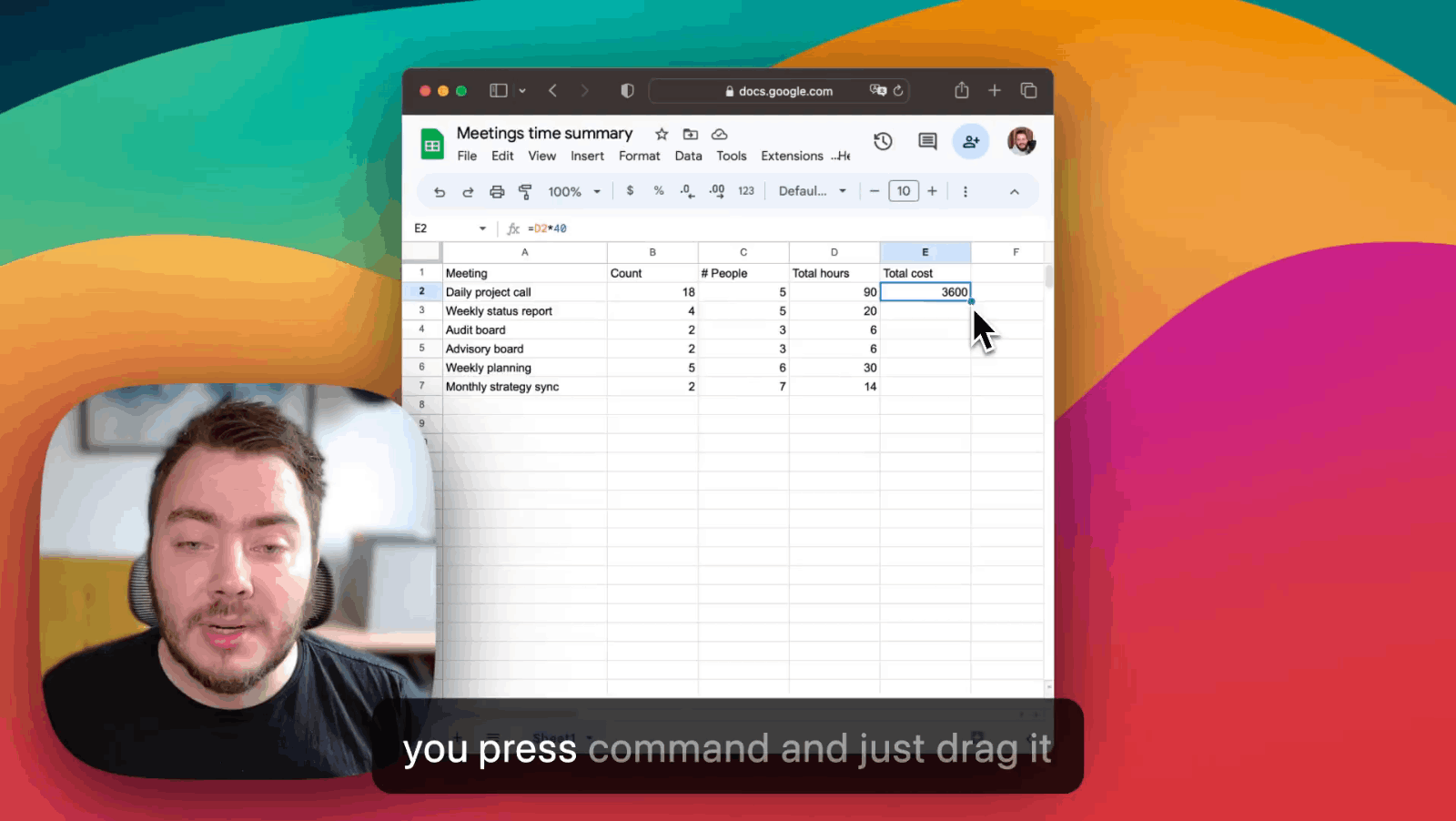Screen dimensions: 1456x821
Task: Open the View menu
Action: pyautogui.click(x=542, y=156)
